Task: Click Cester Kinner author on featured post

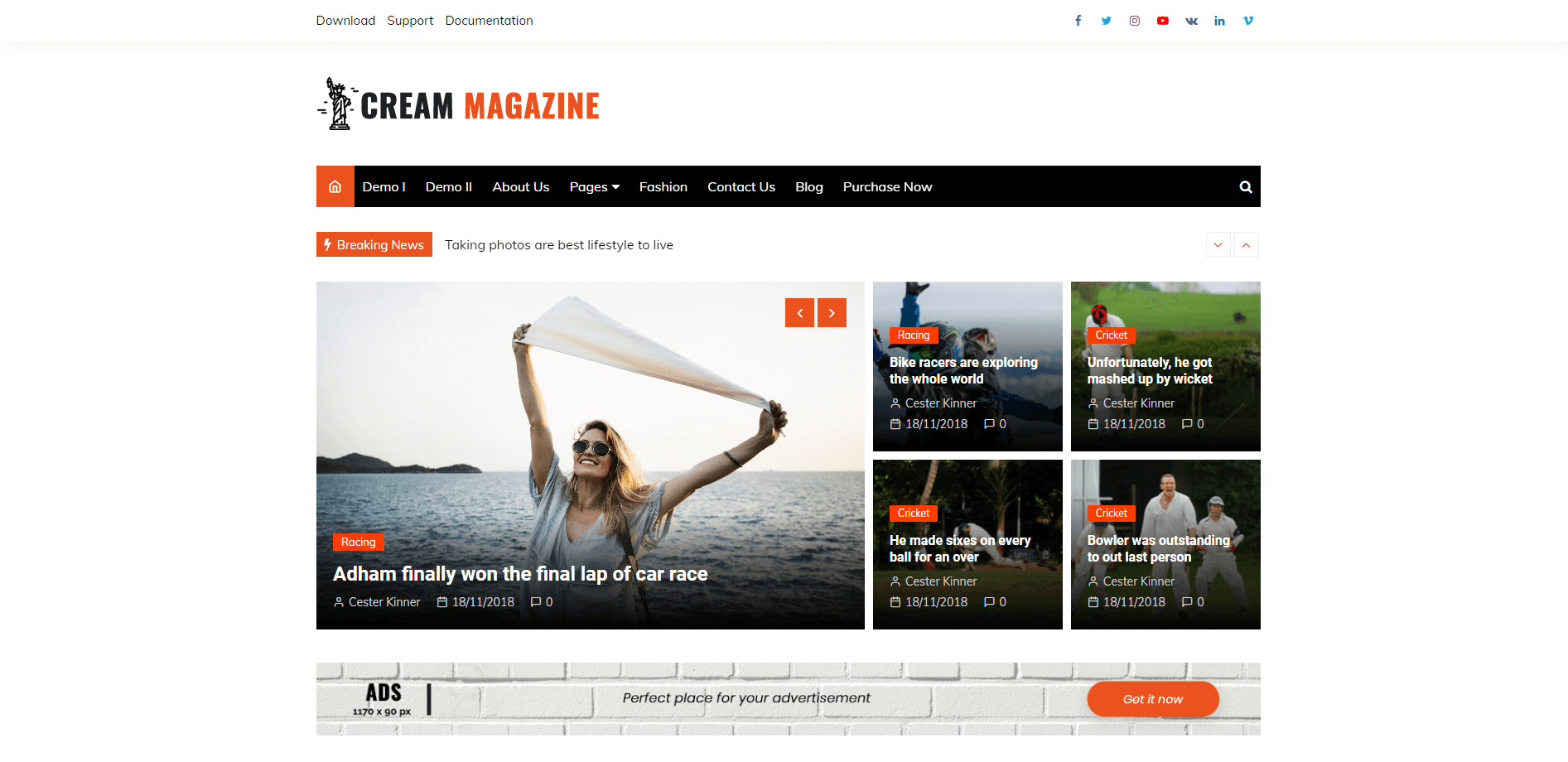Action: [x=384, y=602]
